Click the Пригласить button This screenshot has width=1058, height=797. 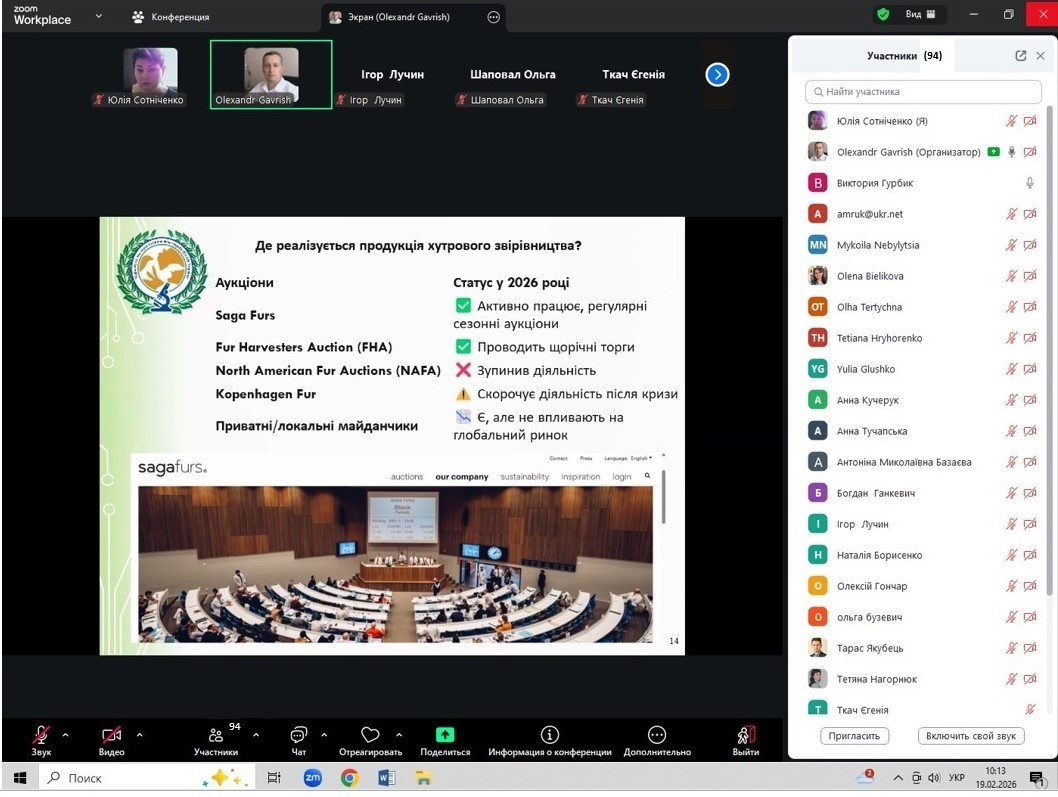[854, 736]
